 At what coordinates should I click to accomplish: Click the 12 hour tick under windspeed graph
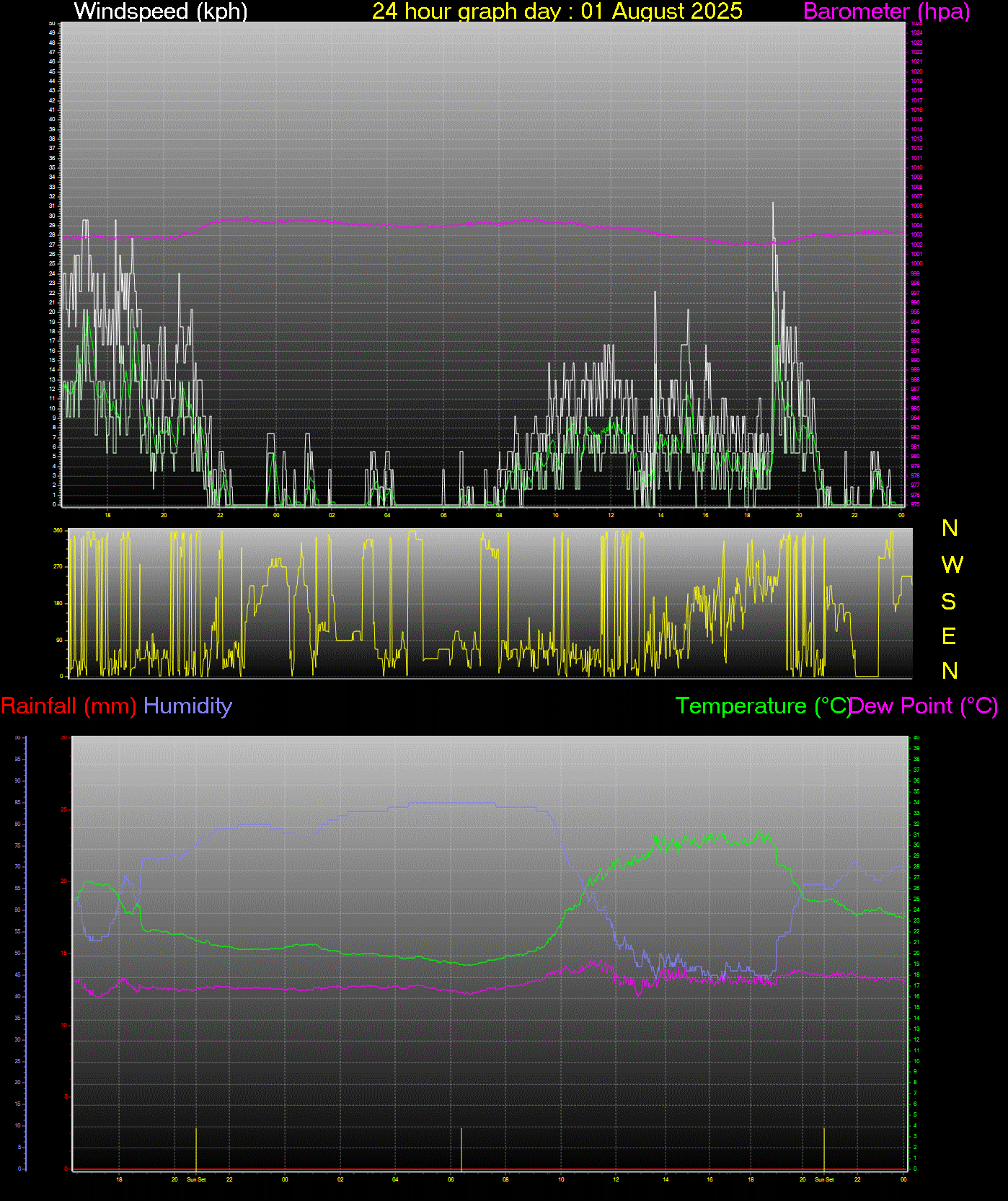[611, 515]
